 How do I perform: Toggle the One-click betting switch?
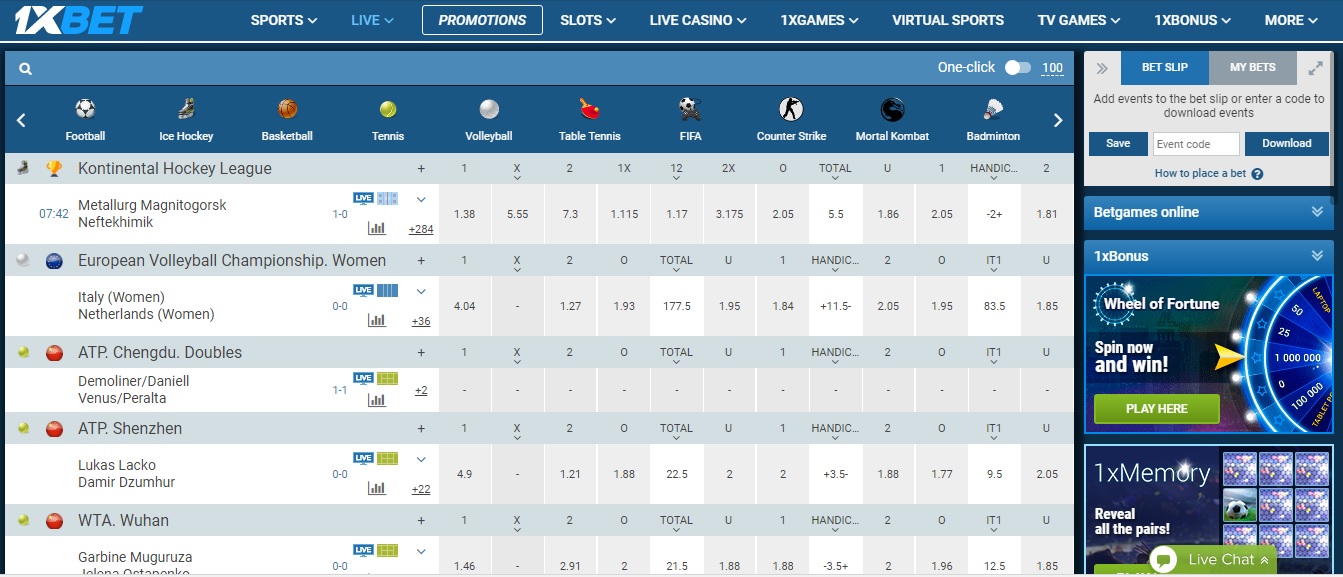coord(1017,68)
